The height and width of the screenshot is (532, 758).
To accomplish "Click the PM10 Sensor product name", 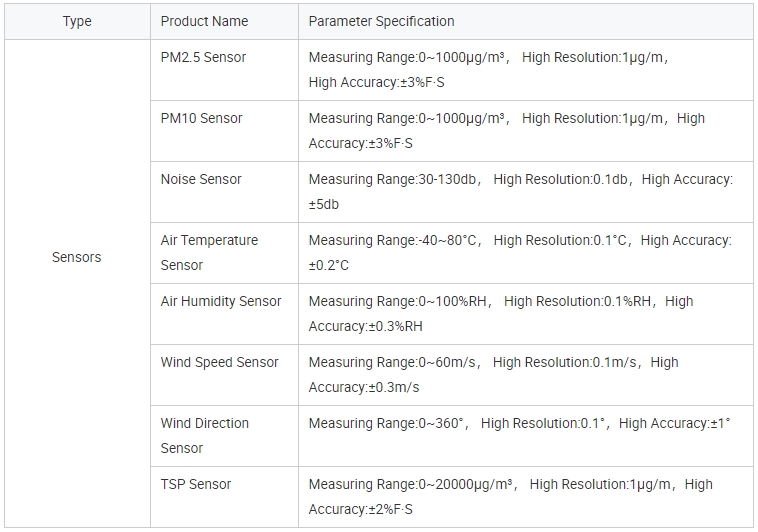I will point(201,118).
